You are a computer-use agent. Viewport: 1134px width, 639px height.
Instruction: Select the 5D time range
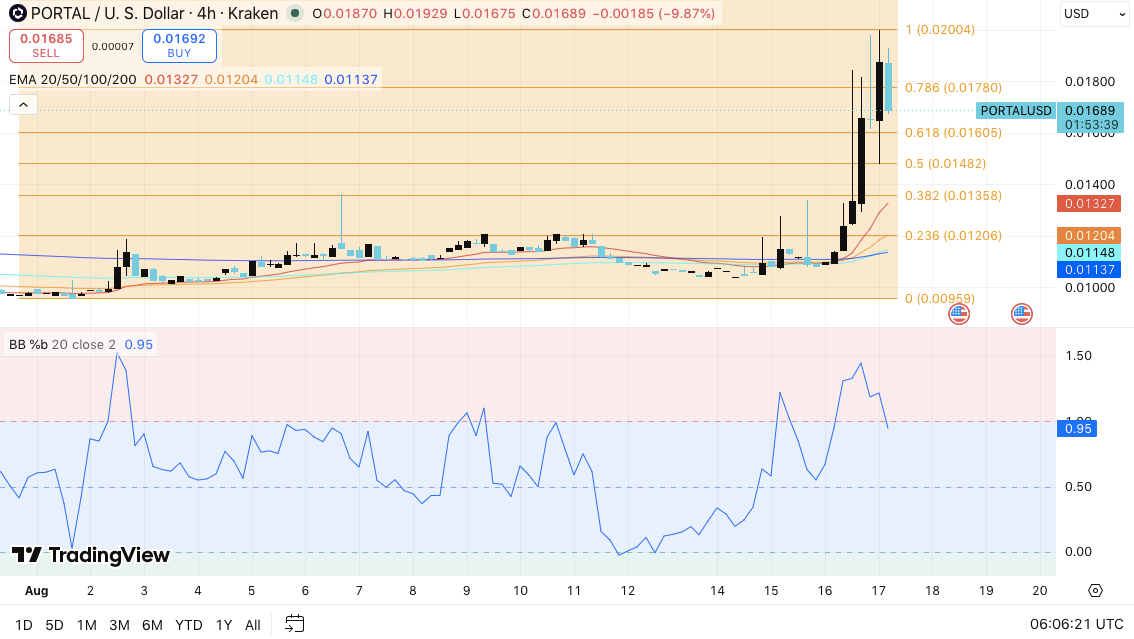(x=54, y=625)
